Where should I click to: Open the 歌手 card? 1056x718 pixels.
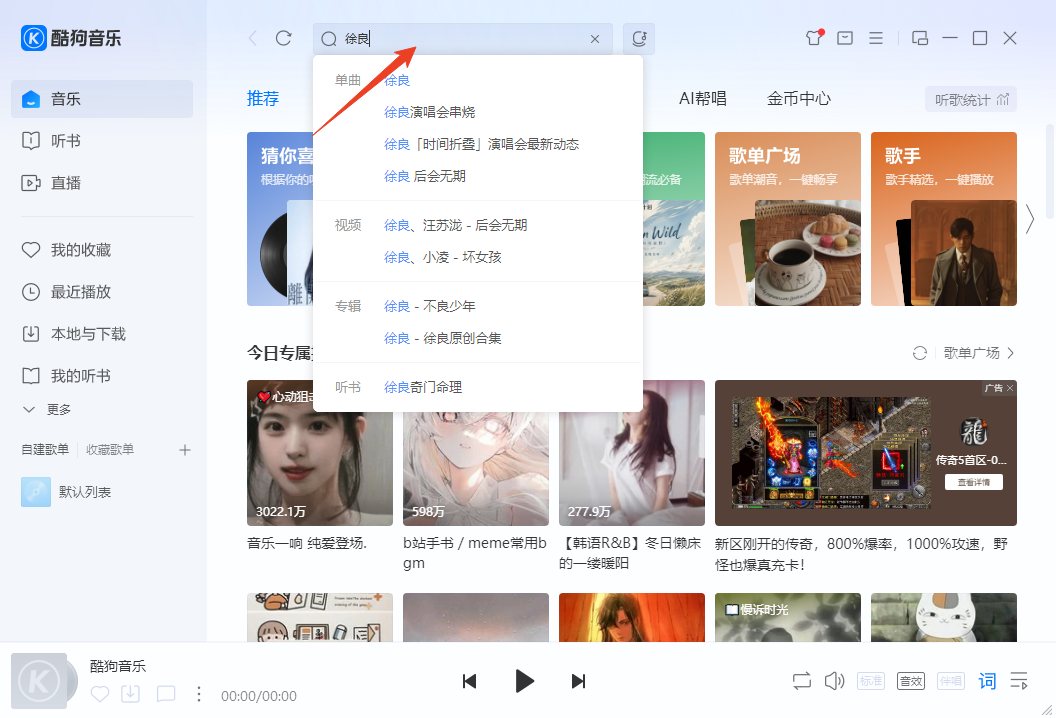[x=944, y=219]
